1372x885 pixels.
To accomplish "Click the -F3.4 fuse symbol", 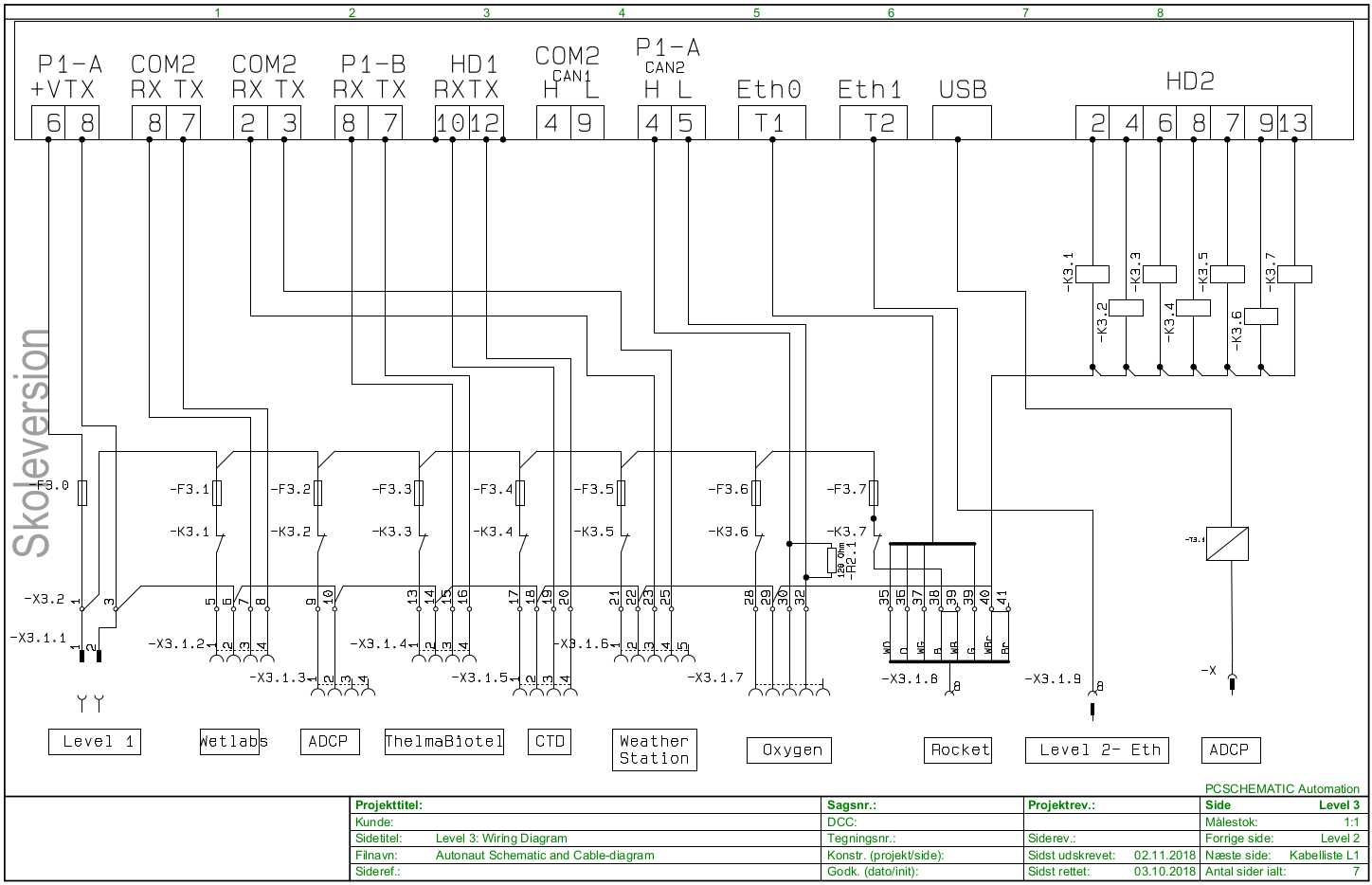I will point(520,493).
